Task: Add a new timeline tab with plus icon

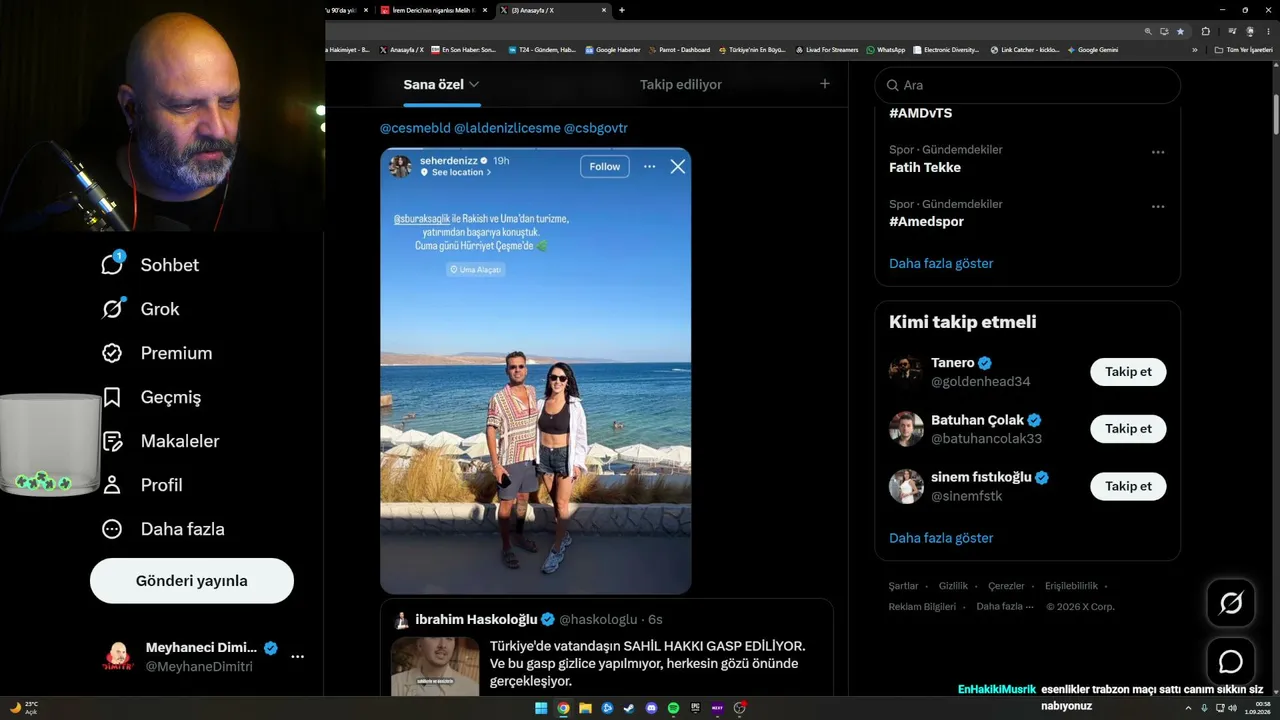Action: click(x=825, y=84)
